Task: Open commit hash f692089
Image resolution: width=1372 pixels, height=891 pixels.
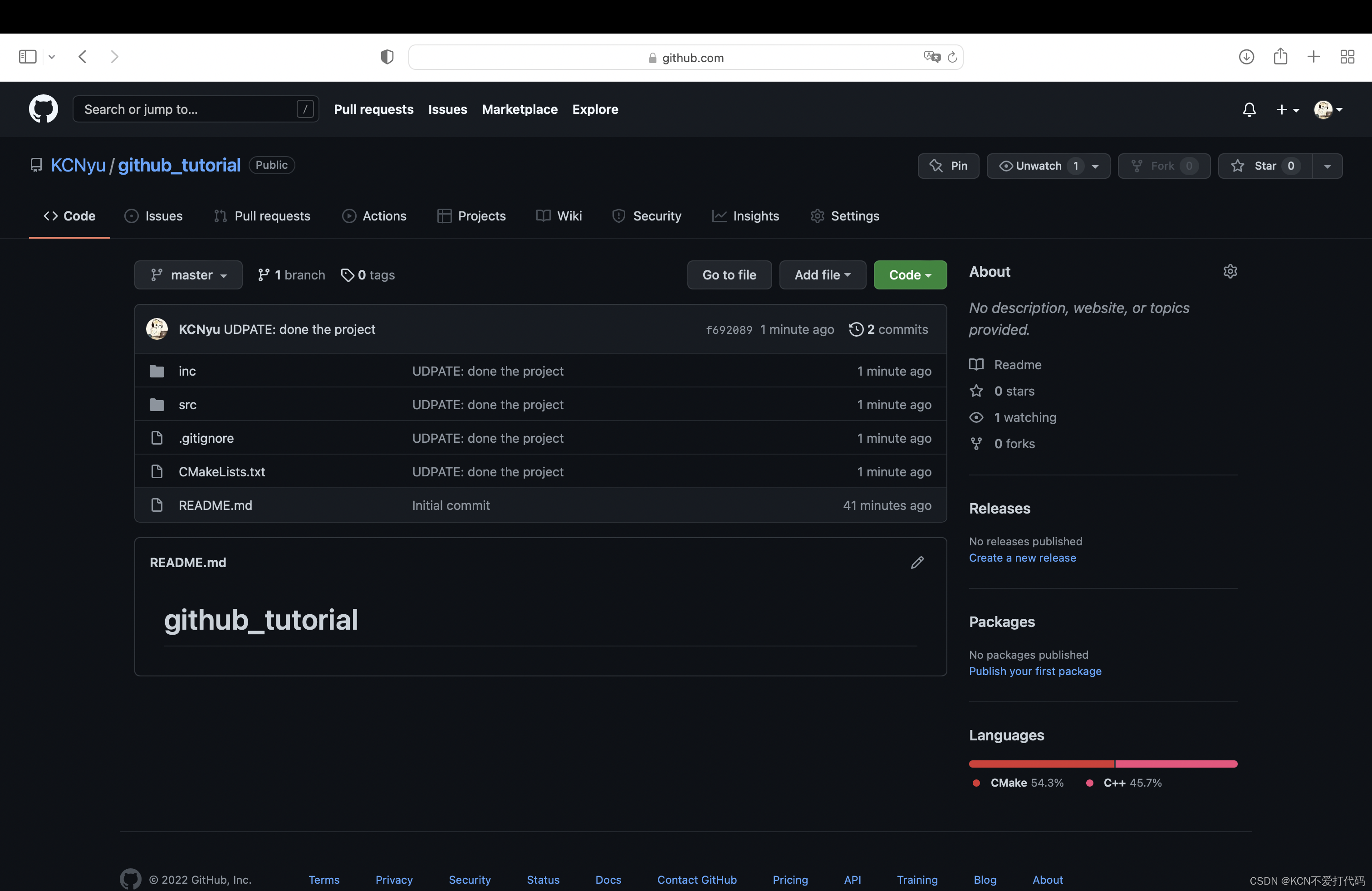Action: coord(729,330)
